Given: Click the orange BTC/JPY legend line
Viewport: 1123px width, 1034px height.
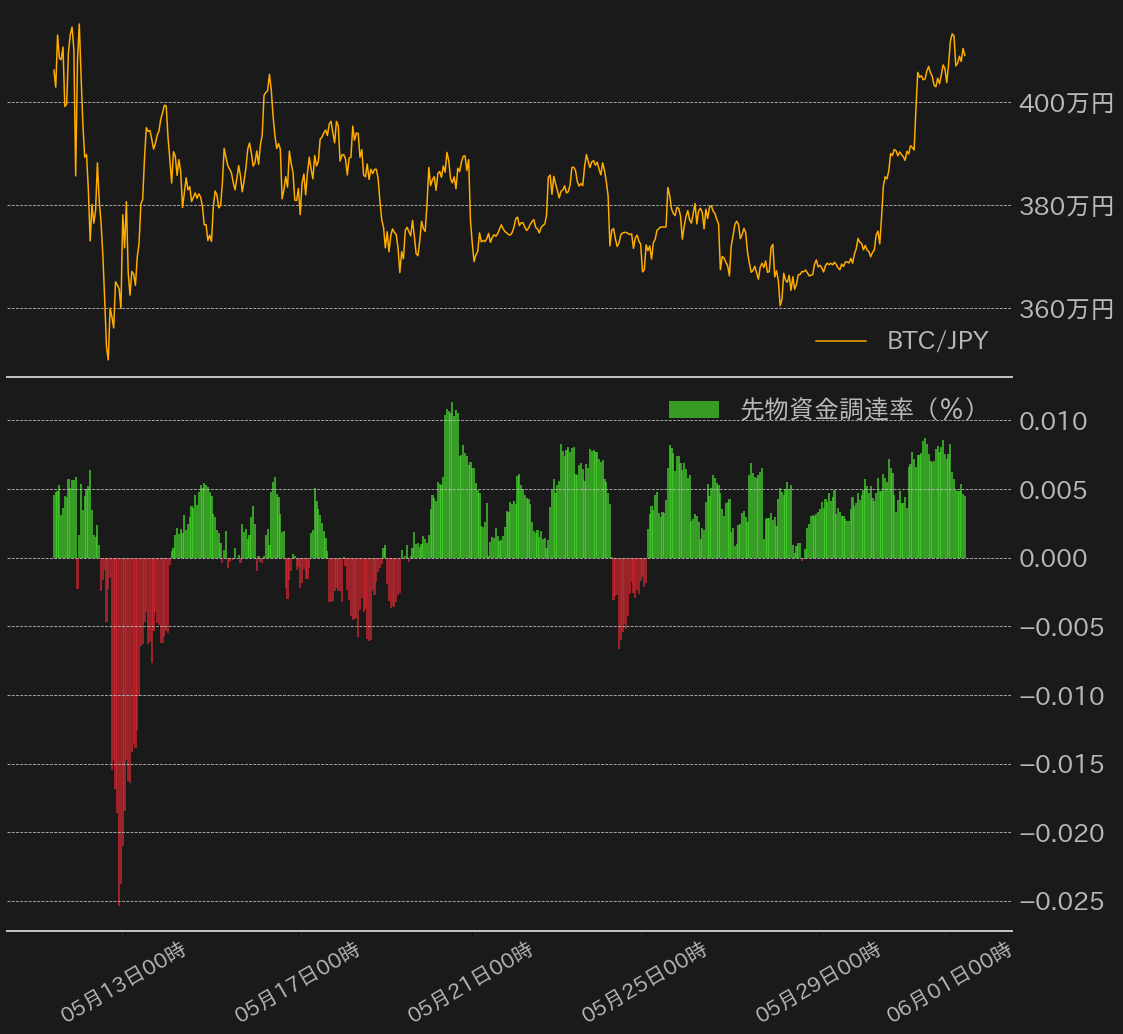Looking at the screenshot, I should pos(841,341).
